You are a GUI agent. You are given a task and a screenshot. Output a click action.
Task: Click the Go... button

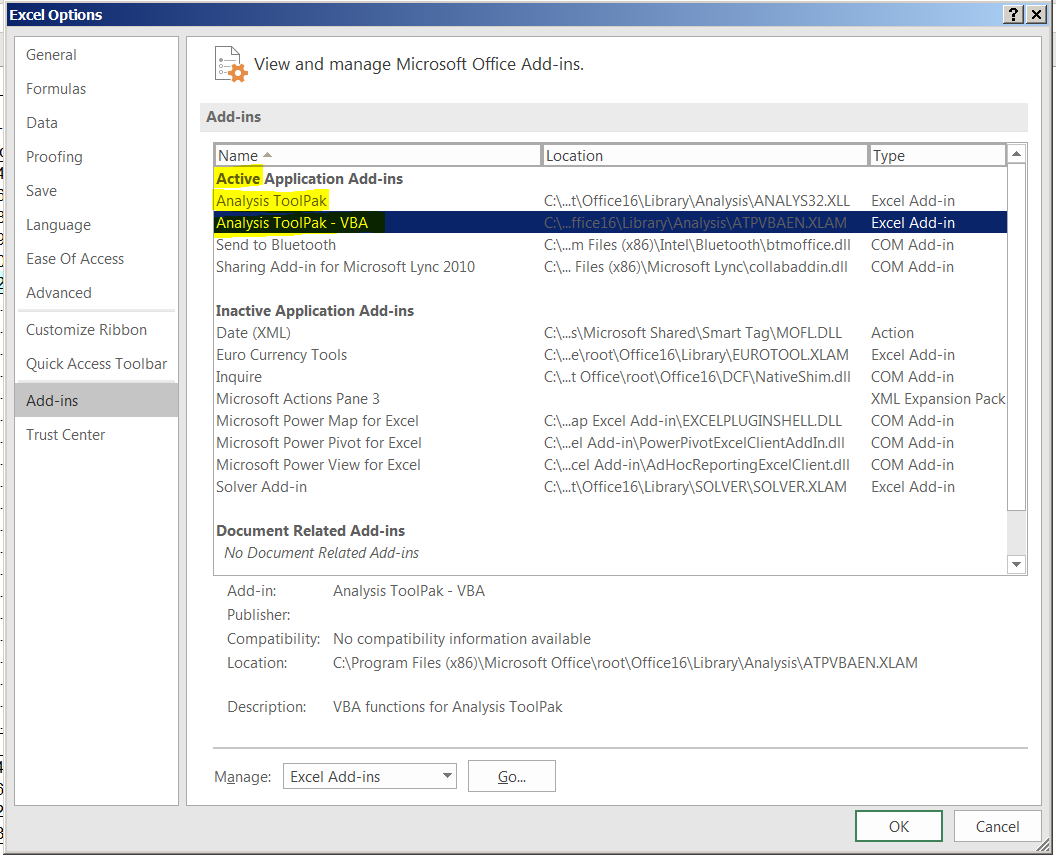coord(512,777)
